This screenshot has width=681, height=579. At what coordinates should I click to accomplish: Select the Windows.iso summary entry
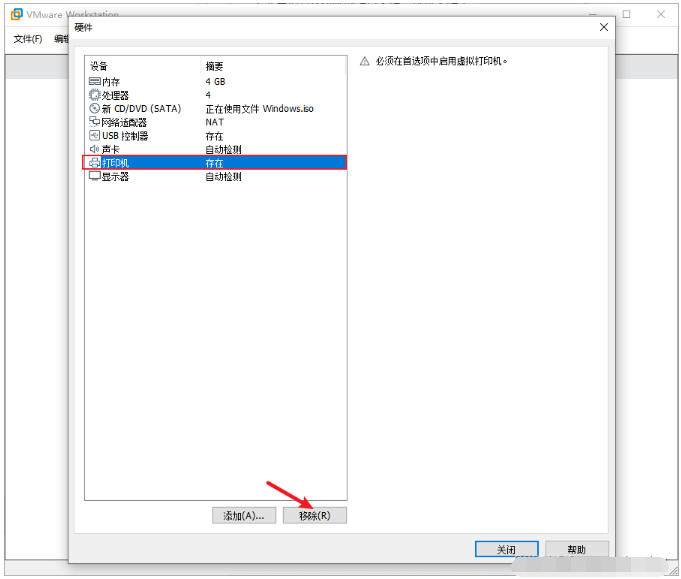coord(259,109)
